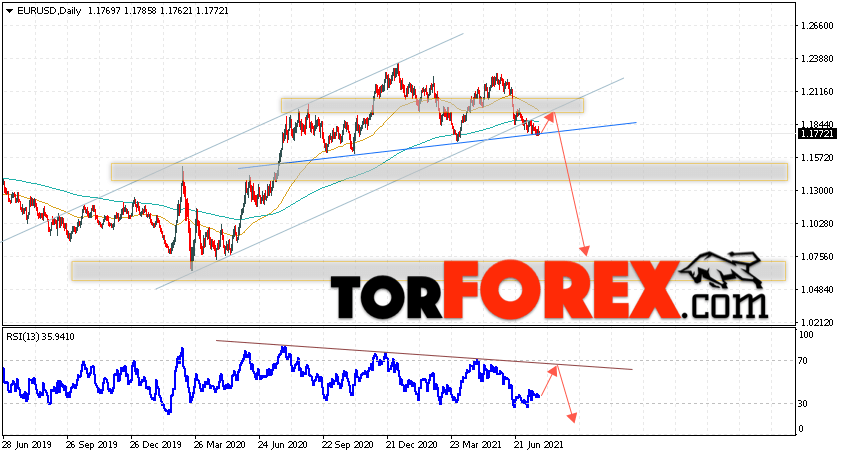Select the 1.10280 price axis label
Viewport: 841px width, 456px height.
click(817, 224)
